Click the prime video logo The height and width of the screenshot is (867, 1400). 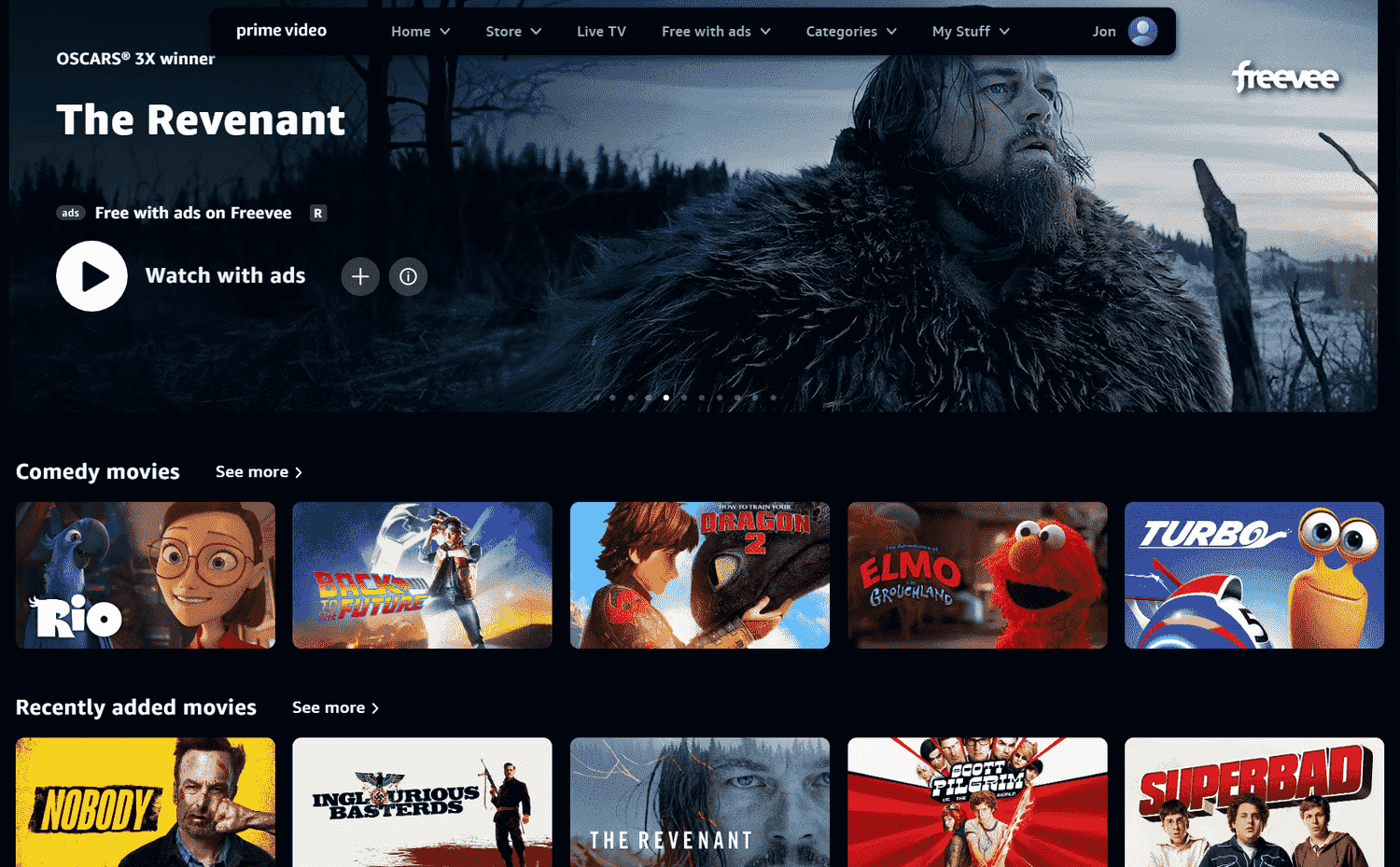click(x=281, y=31)
